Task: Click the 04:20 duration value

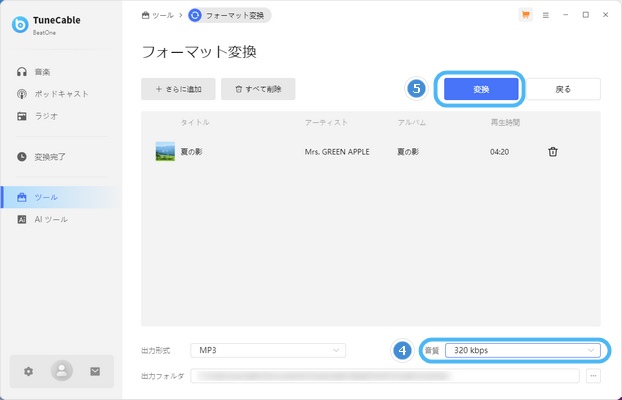Action: tap(499, 152)
